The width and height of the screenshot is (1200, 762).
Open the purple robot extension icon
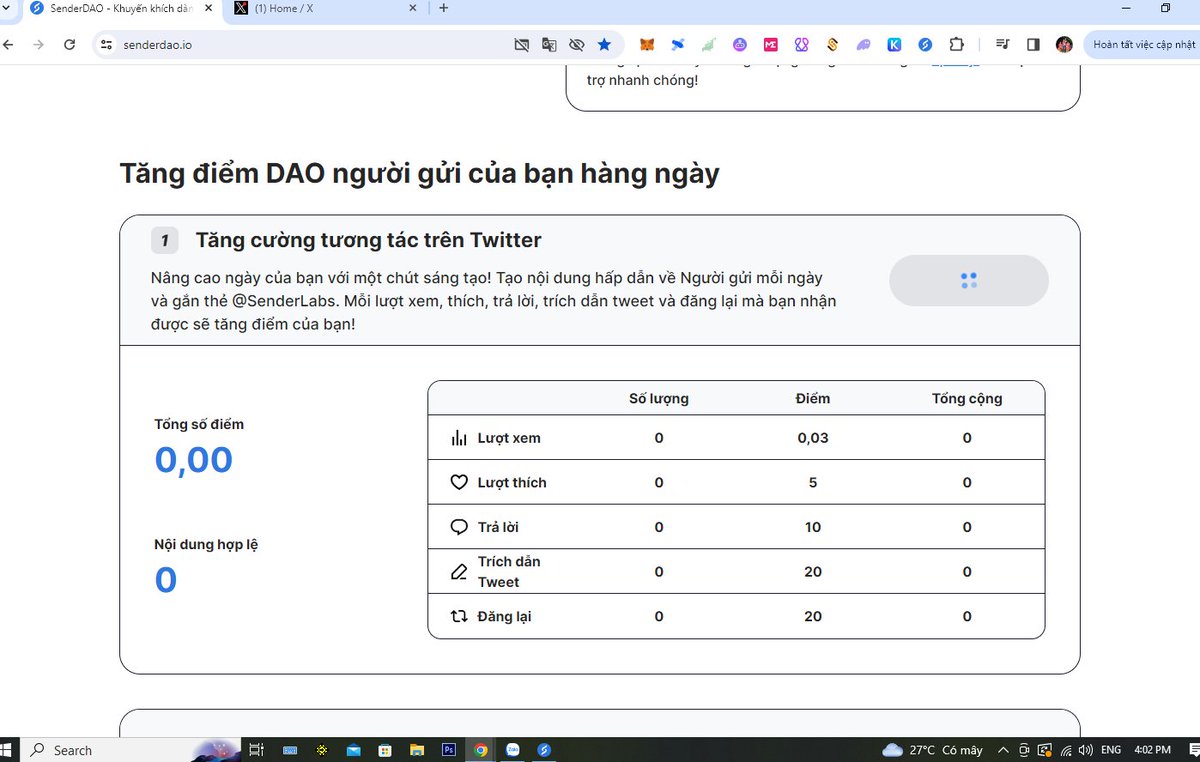click(740, 44)
